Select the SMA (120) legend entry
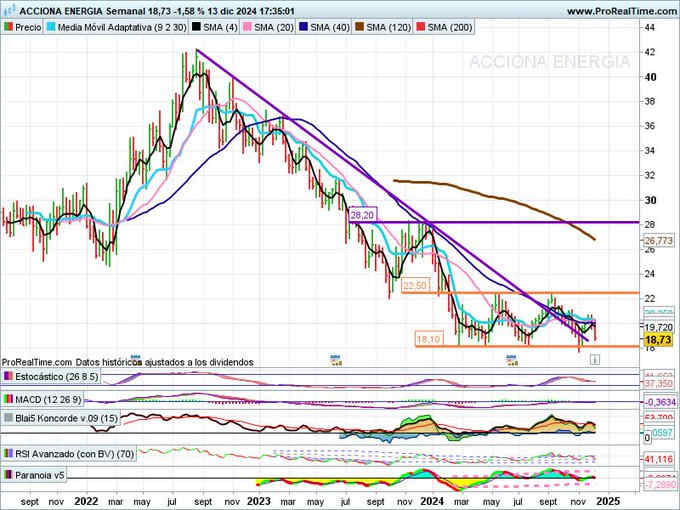The width and height of the screenshot is (680, 510). (x=383, y=27)
